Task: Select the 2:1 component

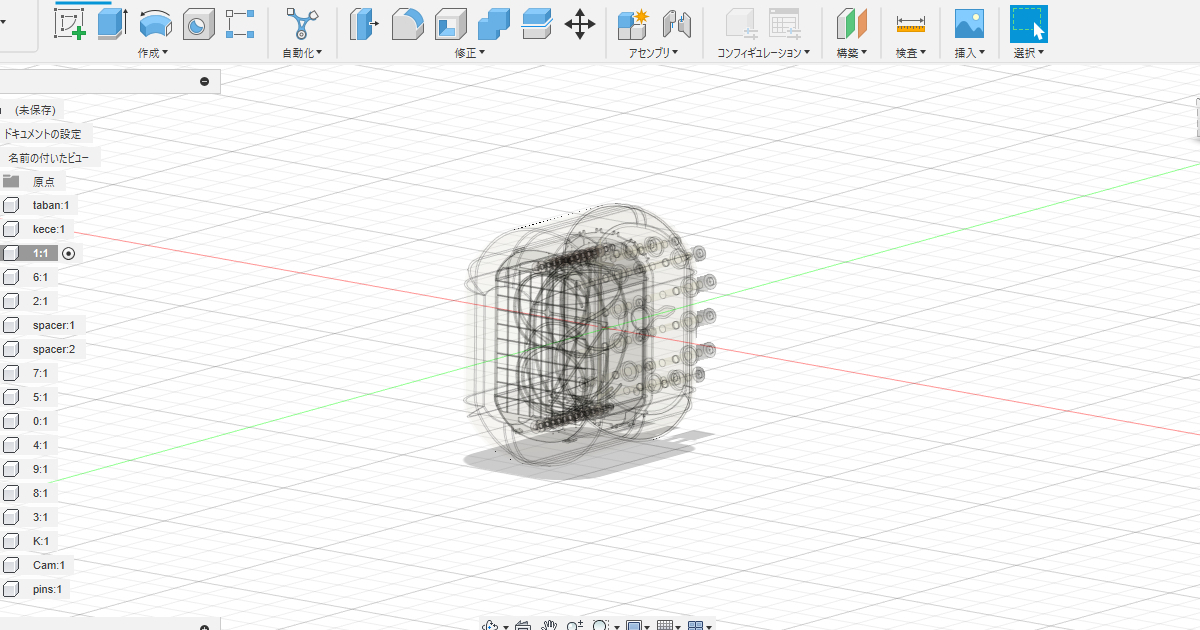Action: [40, 301]
